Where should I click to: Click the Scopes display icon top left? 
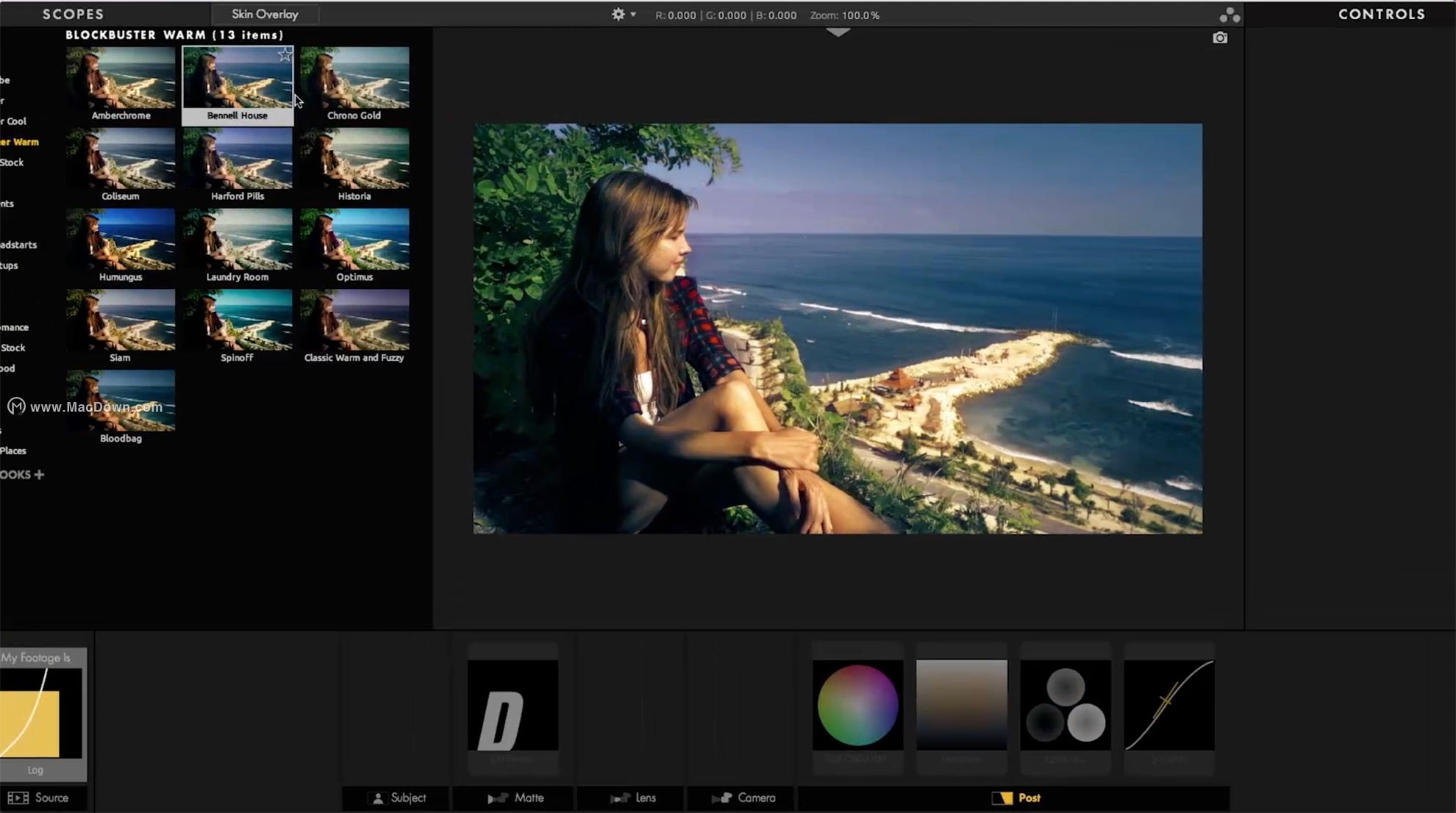[73, 13]
